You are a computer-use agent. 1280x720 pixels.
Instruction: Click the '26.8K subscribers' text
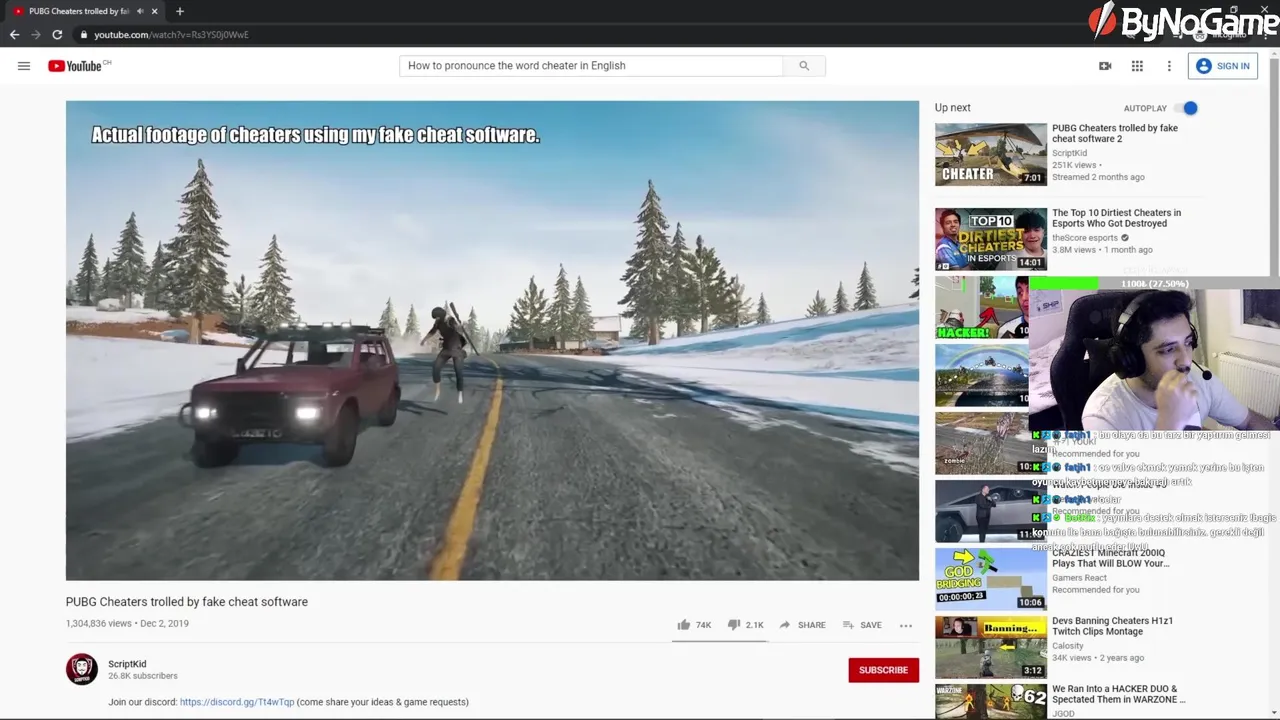click(143, 677)
